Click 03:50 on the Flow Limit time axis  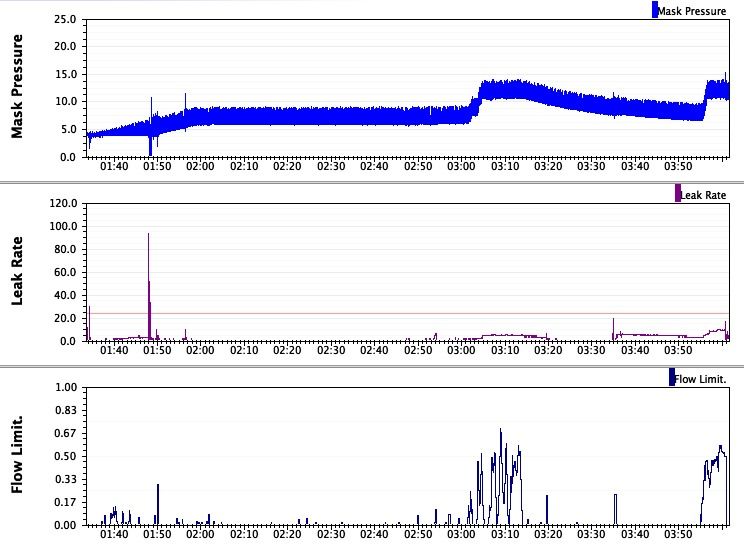[679, 535]
